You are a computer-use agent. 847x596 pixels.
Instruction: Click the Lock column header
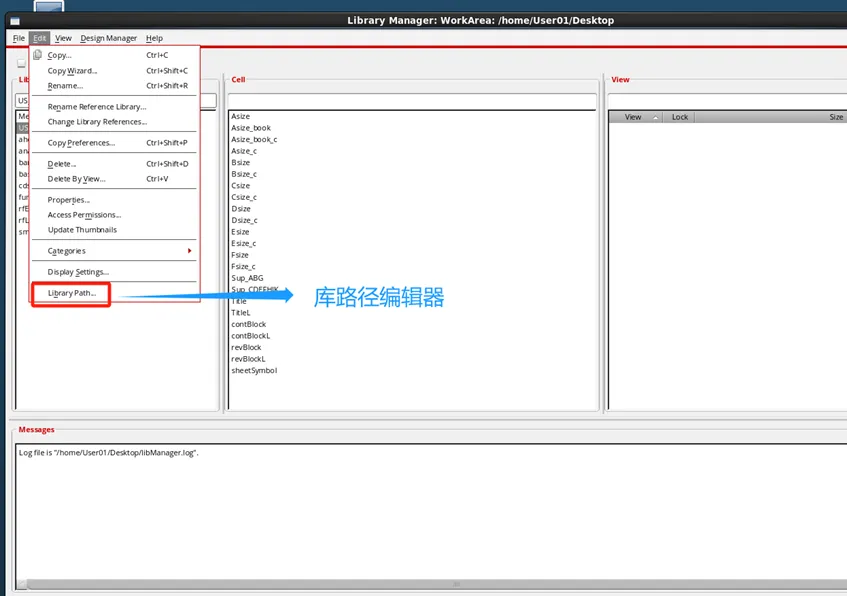click(x=680, y=117)
